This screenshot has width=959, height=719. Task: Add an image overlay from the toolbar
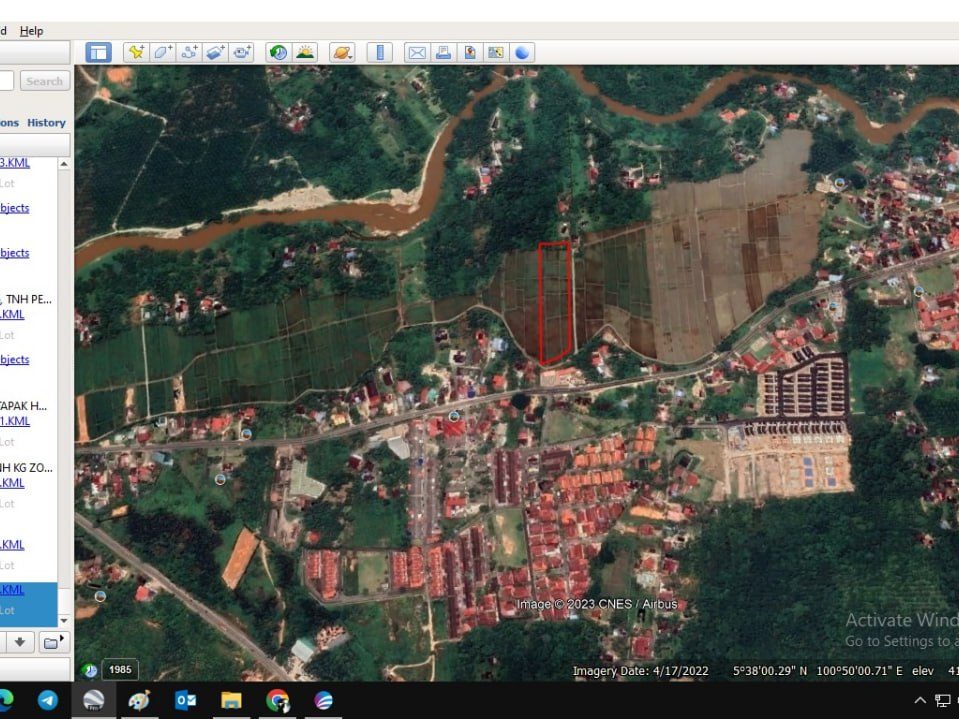[215, 53]
